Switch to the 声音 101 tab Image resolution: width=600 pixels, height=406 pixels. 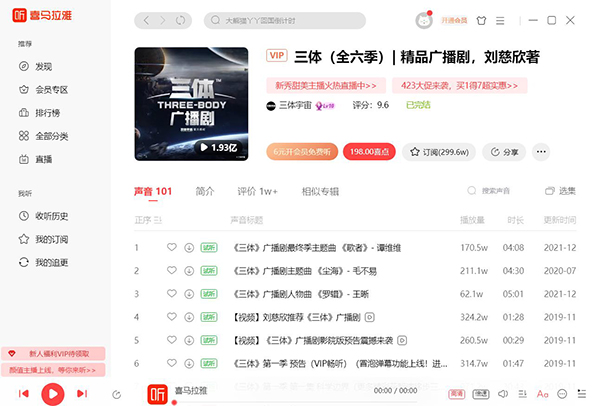tap(153, 191)
